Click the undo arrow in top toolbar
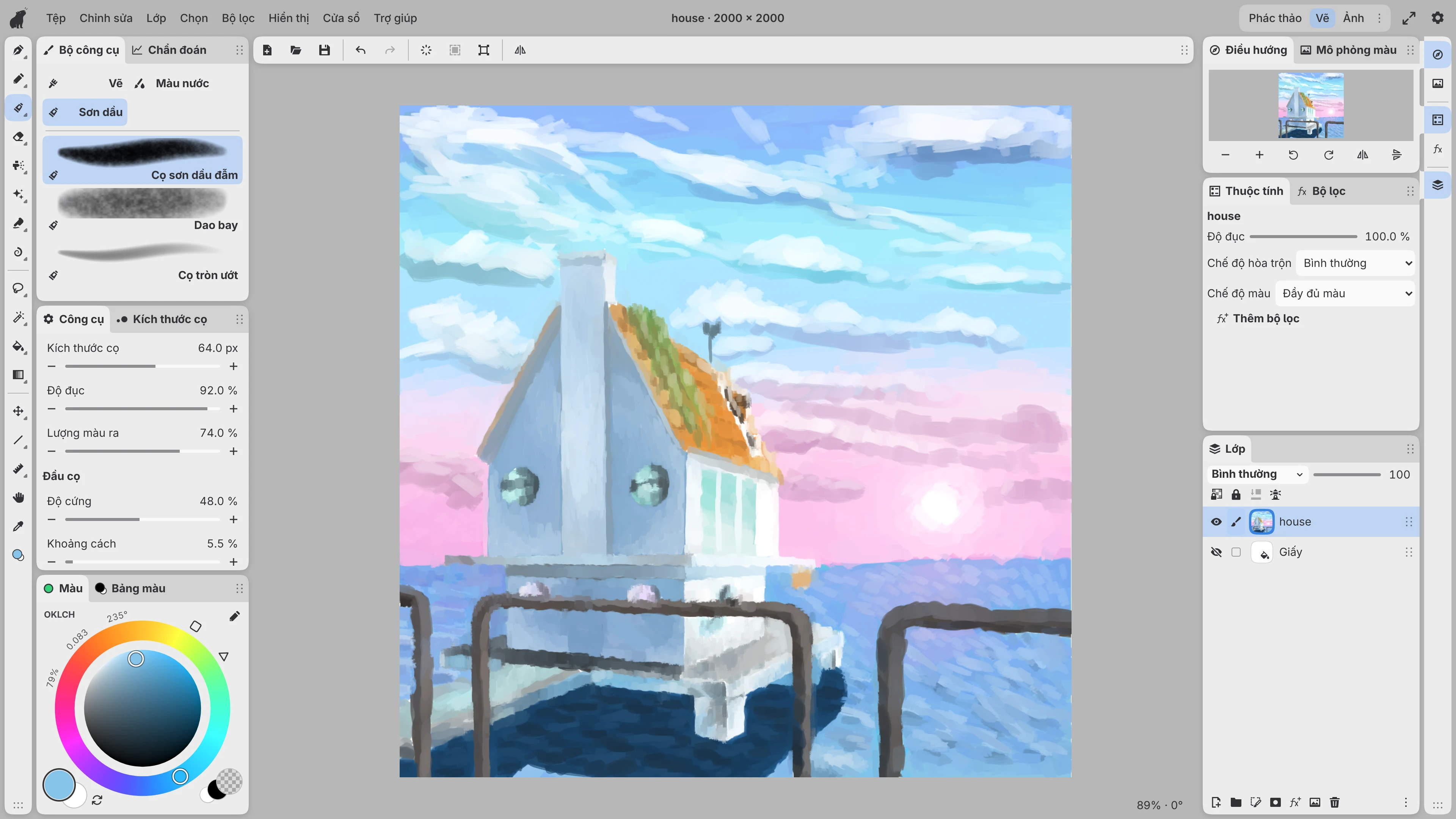The width and height of the screenshot is (1456, 819). pyautogui.click(x=361, y=50)
